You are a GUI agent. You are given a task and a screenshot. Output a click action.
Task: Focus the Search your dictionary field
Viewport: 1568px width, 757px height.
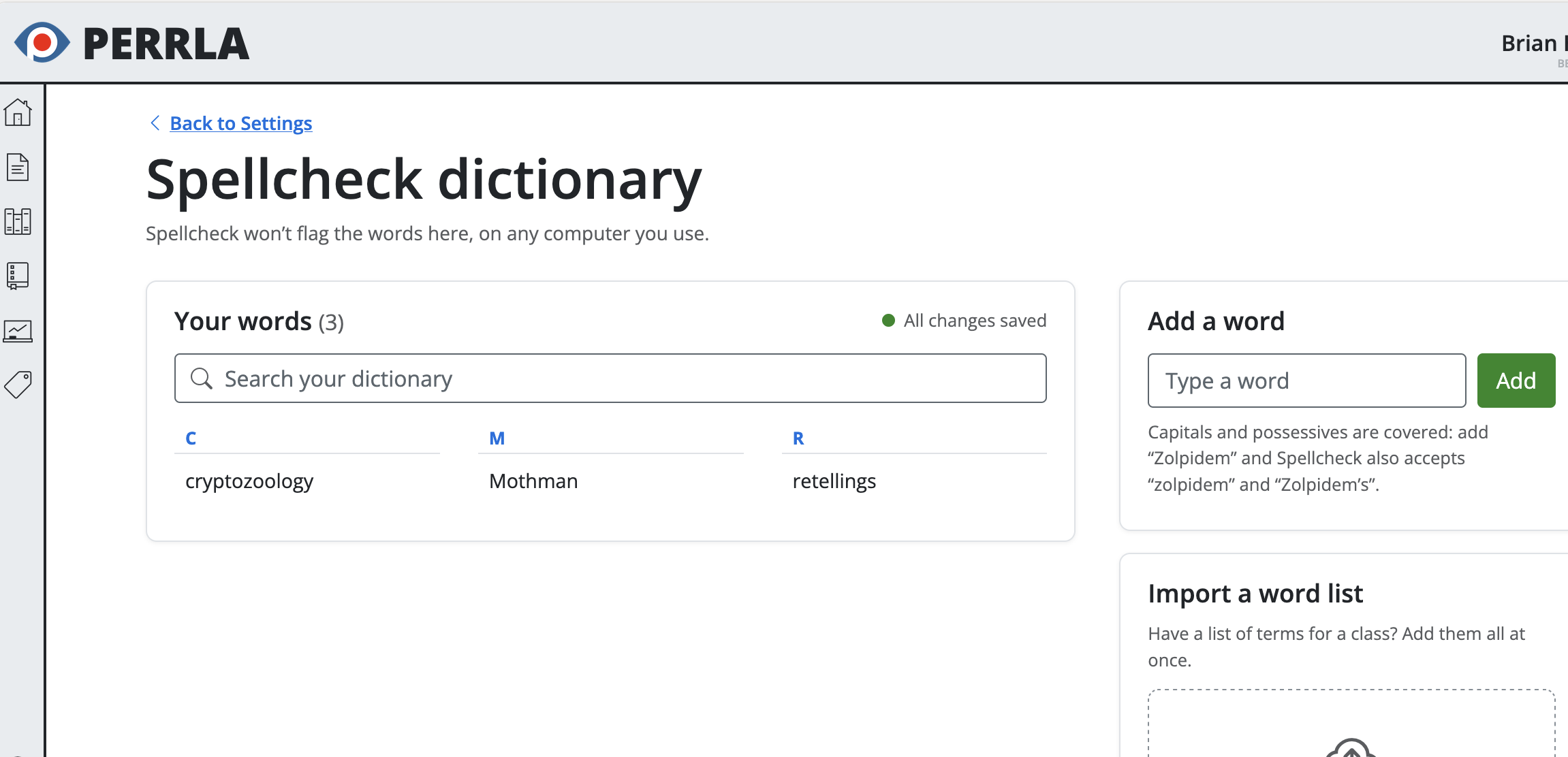(610, 378)
